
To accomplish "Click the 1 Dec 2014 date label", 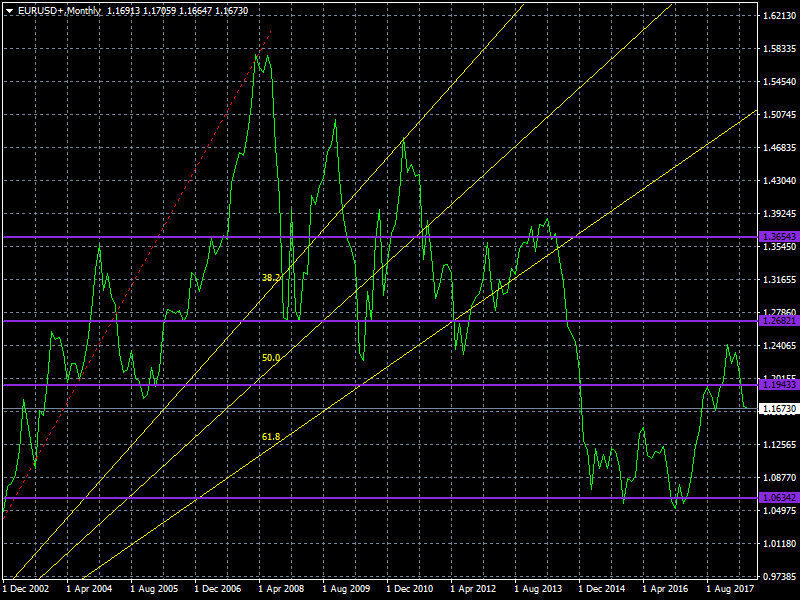I will pos(602,589).
